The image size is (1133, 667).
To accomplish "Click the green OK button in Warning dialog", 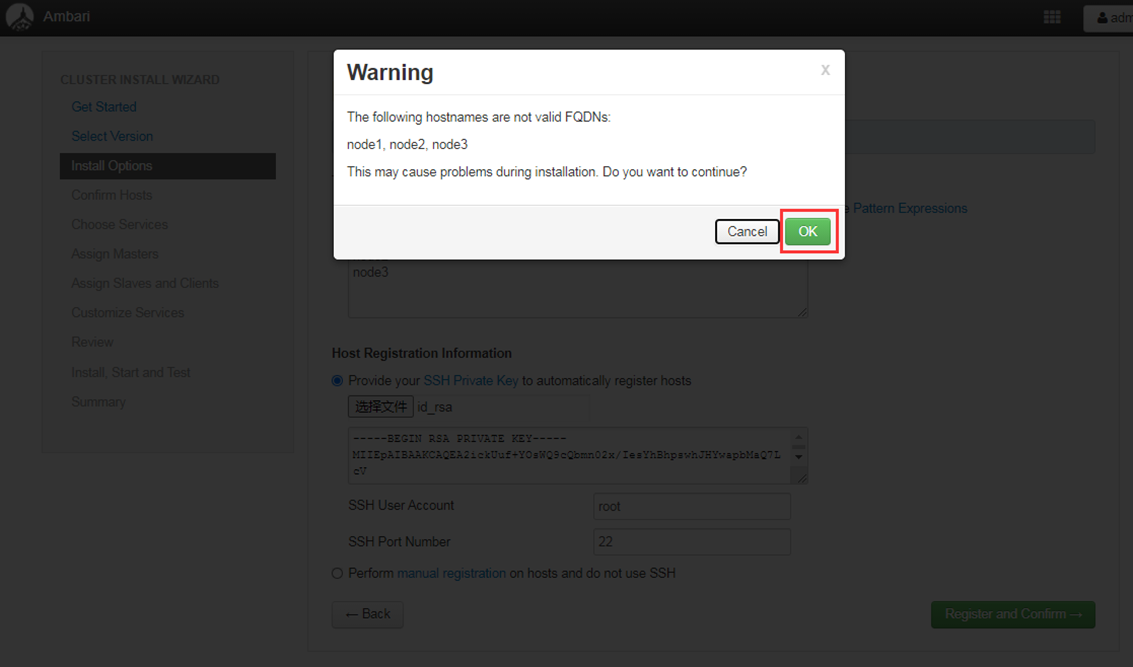I will (x=808, y=231).
